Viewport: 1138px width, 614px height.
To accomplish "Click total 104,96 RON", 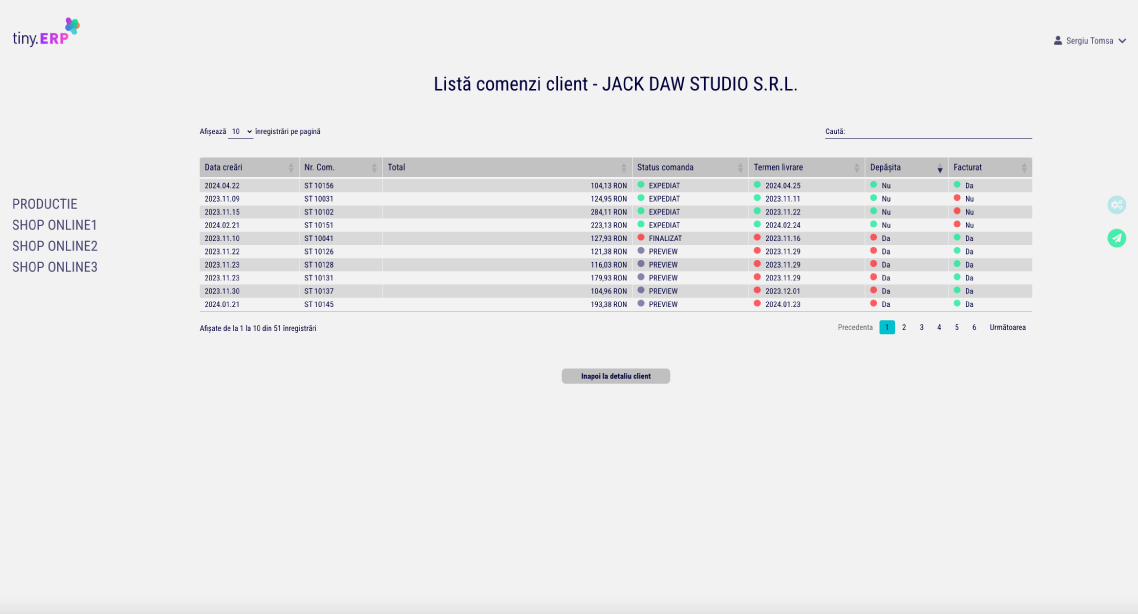I will click(x=608, y=291).
